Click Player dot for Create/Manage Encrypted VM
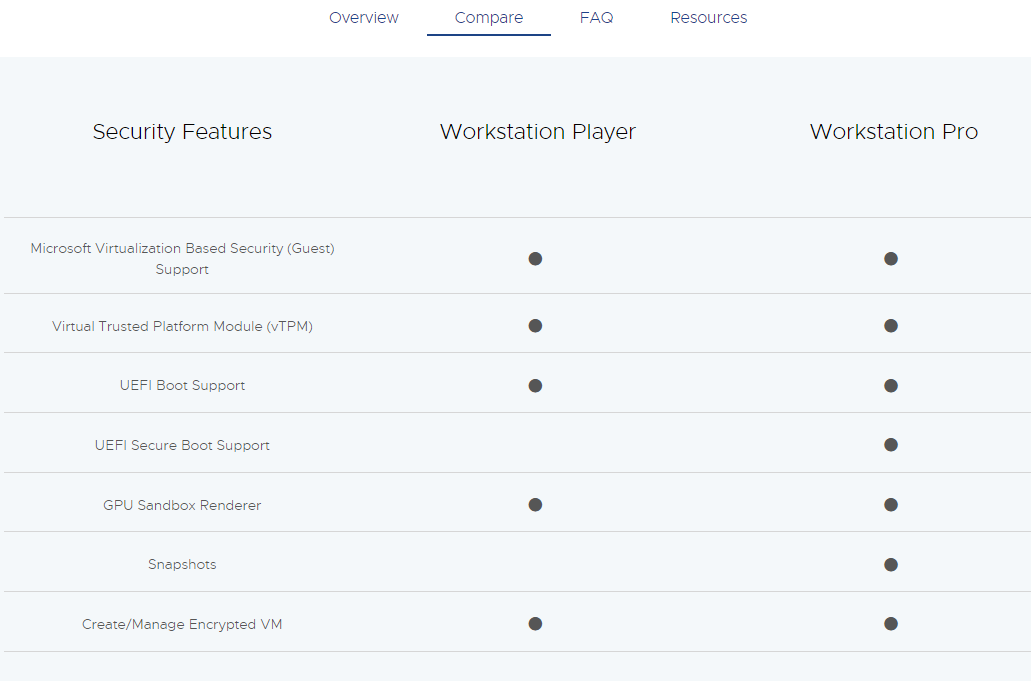This screenshot has width=1031, height=681. (x=535, y=624)
